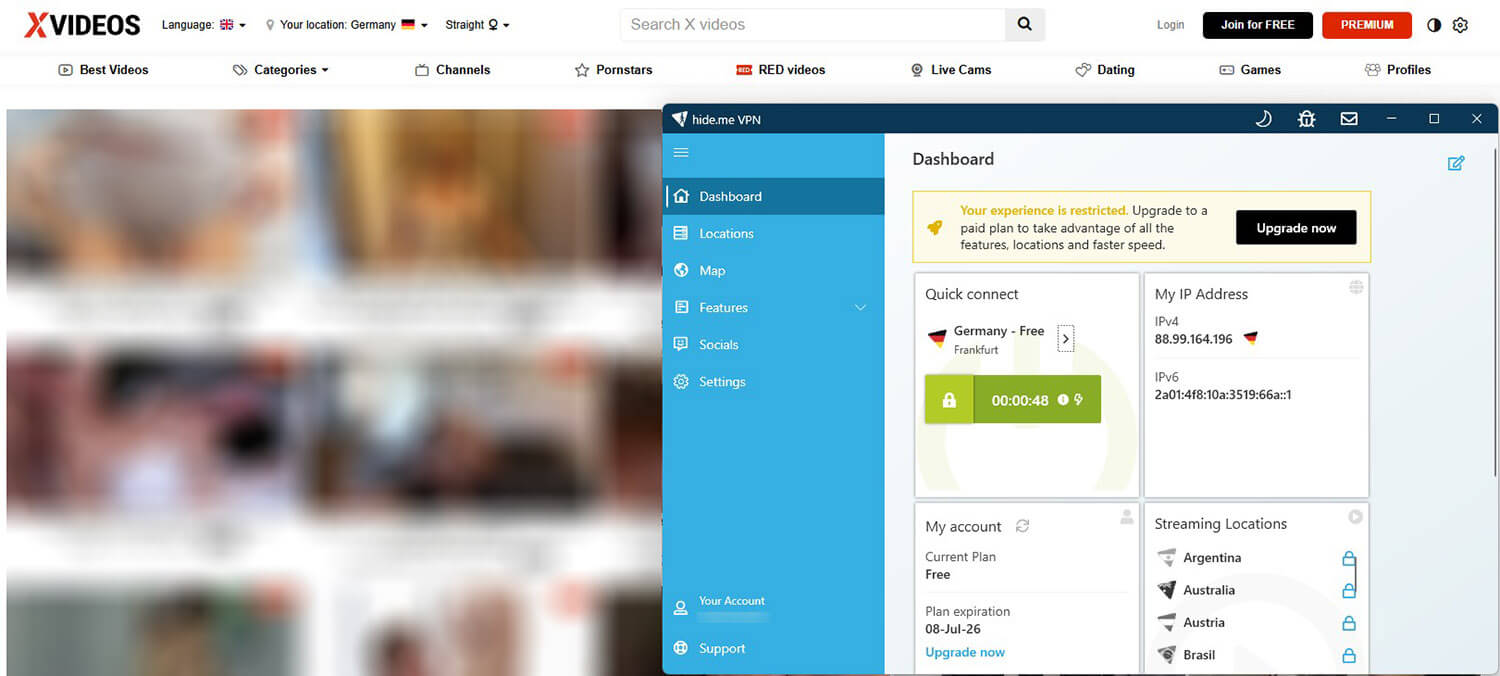Click the red PREMIUM button
1500x676 pixels.
[1367, 25]
